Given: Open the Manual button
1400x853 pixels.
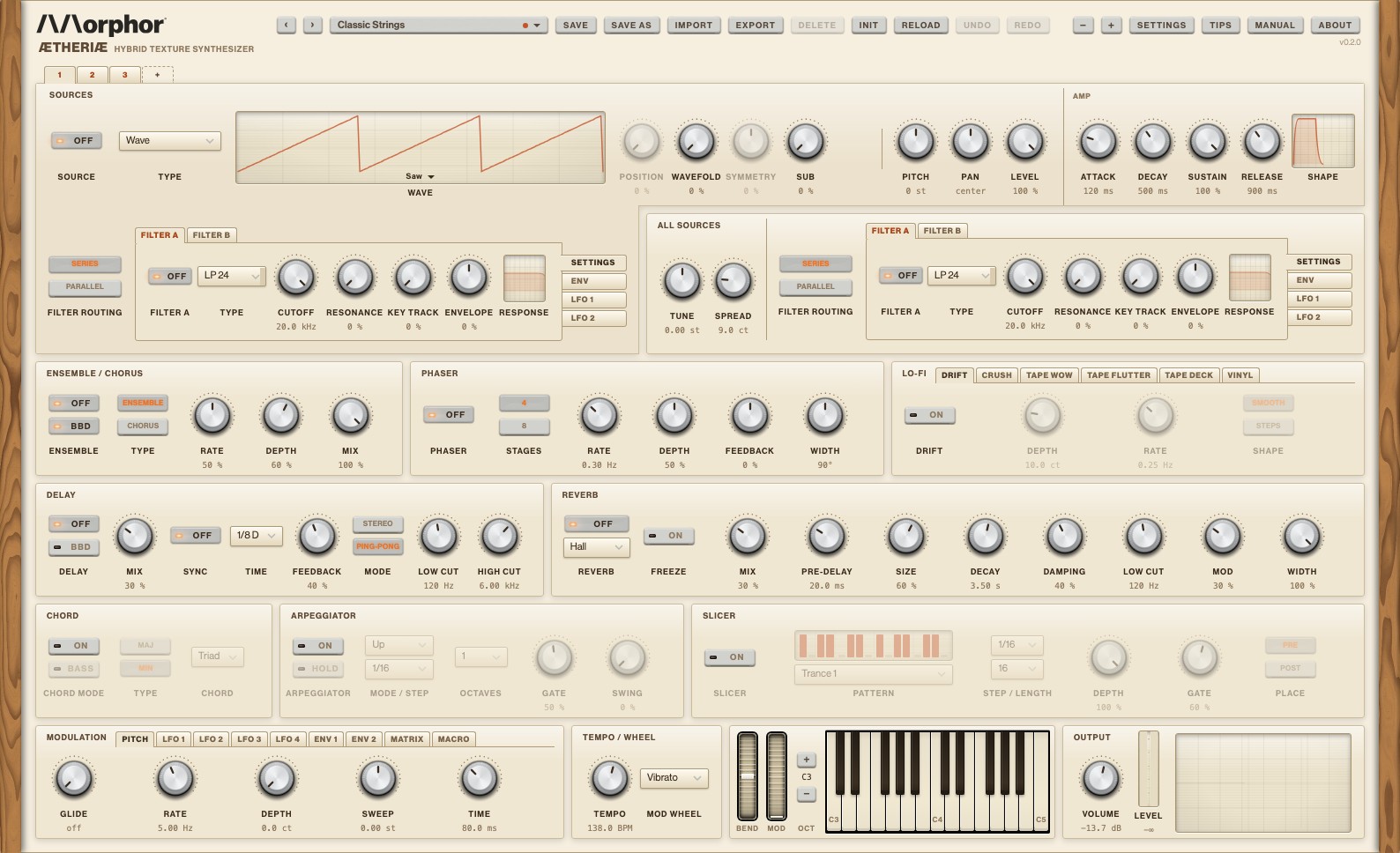Looking at the screenshot, I should [x=1275, y=26].
